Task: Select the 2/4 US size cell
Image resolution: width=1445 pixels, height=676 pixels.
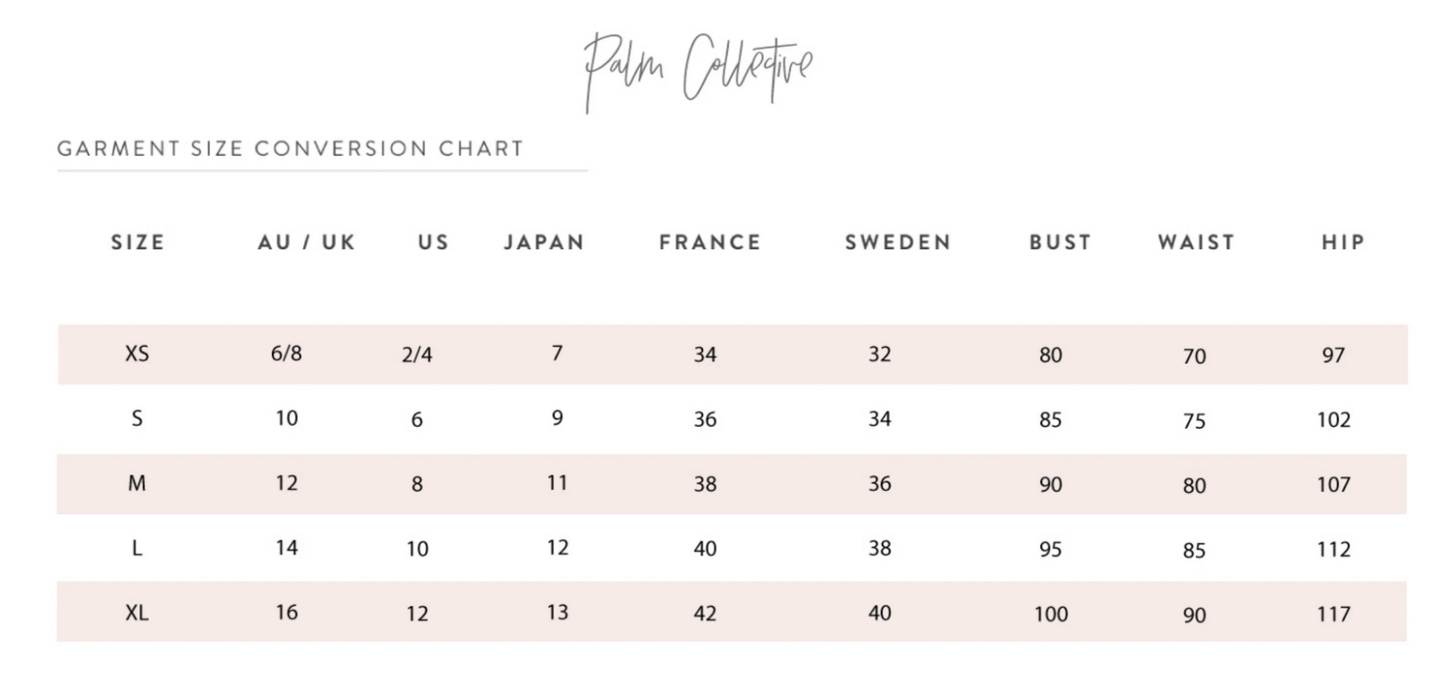Action: 416,356
